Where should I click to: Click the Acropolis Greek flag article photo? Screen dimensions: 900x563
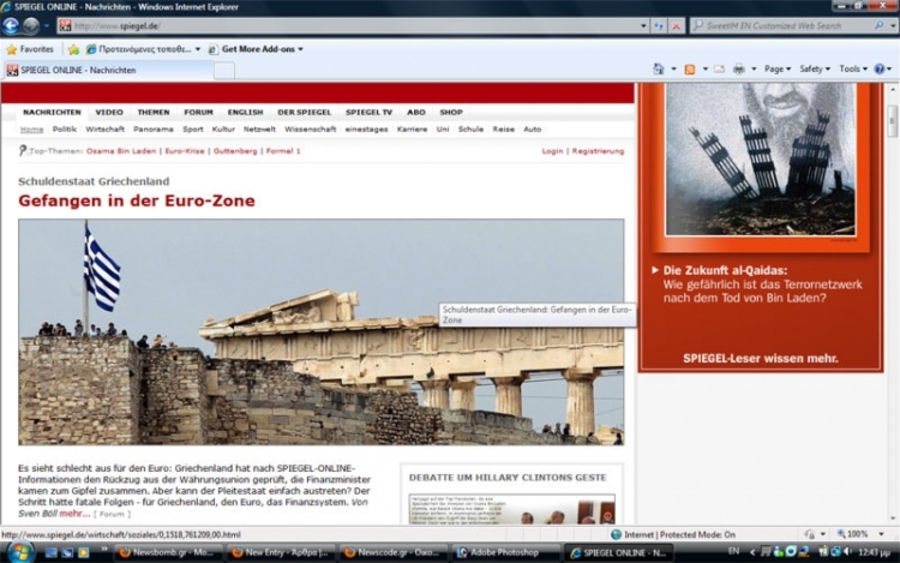(321, 332)
